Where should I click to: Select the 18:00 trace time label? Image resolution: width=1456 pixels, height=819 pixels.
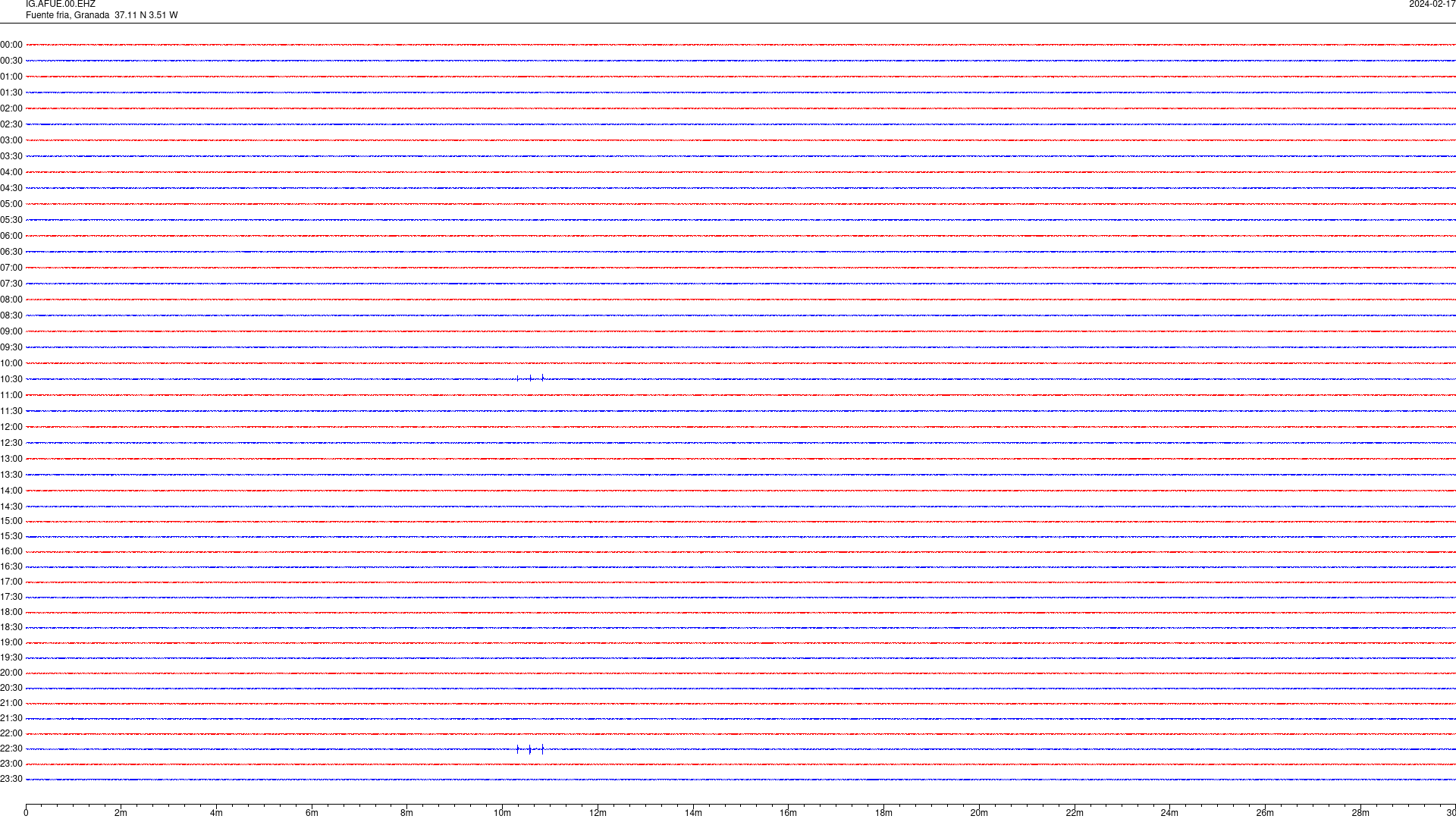coord(11,612)
